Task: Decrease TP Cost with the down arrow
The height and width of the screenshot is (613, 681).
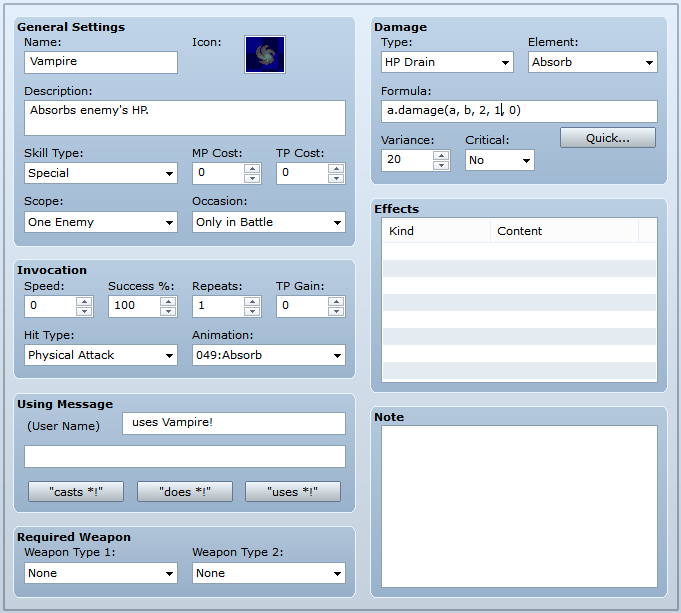Action: pos(336,179)
